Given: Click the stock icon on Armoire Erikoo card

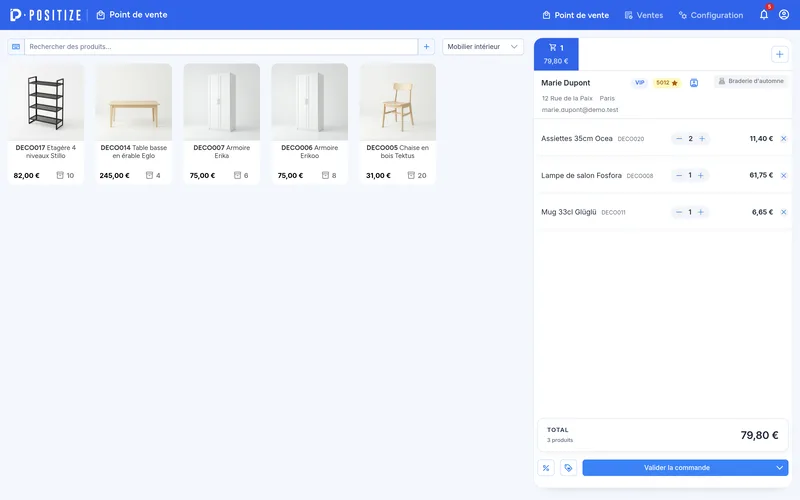Looking at the screenshot, I should click(325, 175).
